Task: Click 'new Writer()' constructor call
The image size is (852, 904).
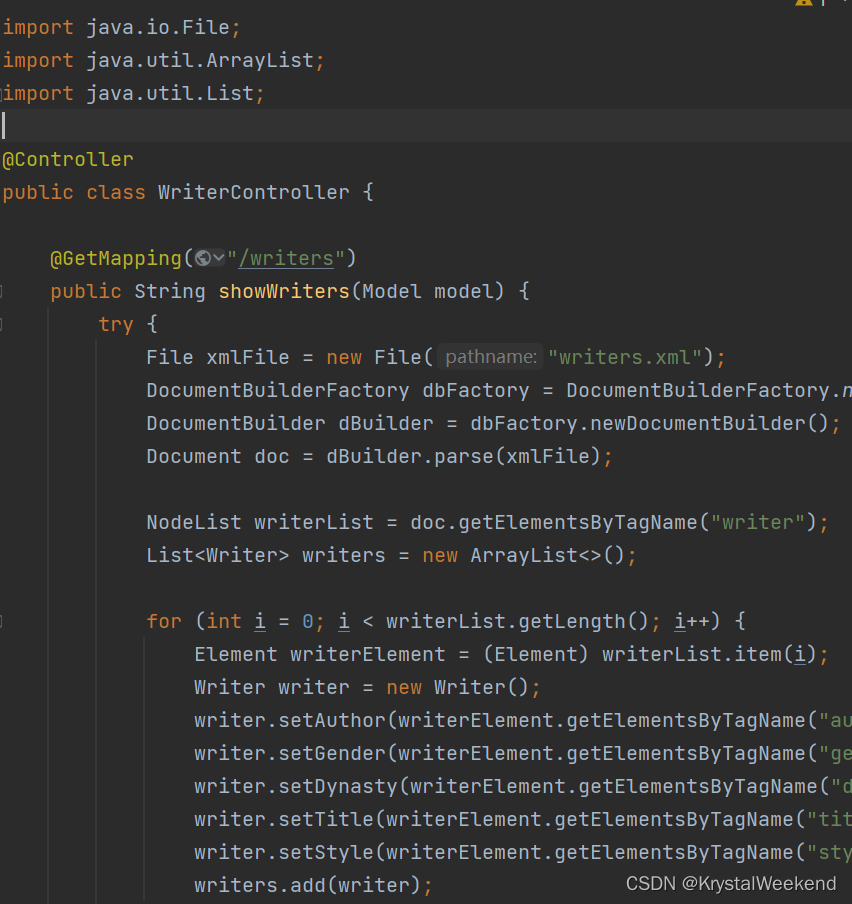Action: 458,687
